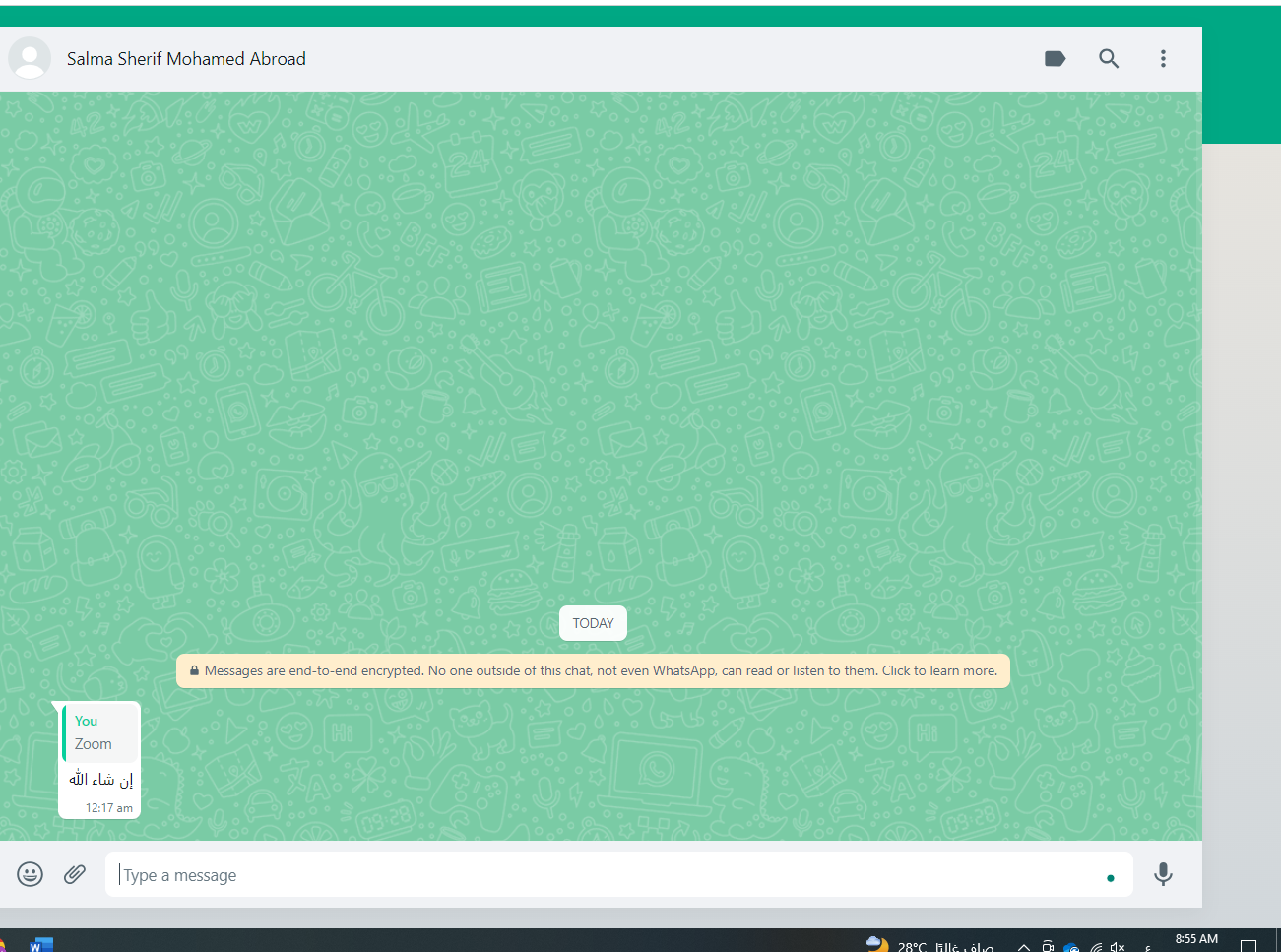Open Wi-Fi network settings in tray

coord(1096,947)
